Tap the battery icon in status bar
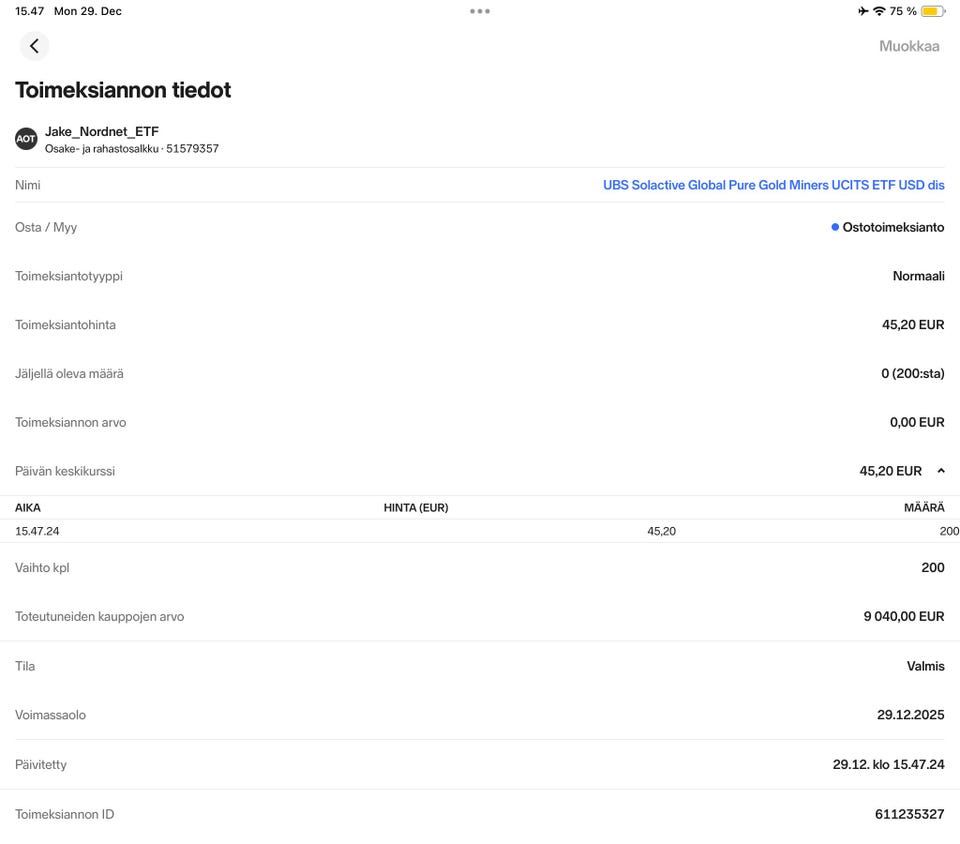The height and width of the screenshot is (844, 960). pos(932,11)
